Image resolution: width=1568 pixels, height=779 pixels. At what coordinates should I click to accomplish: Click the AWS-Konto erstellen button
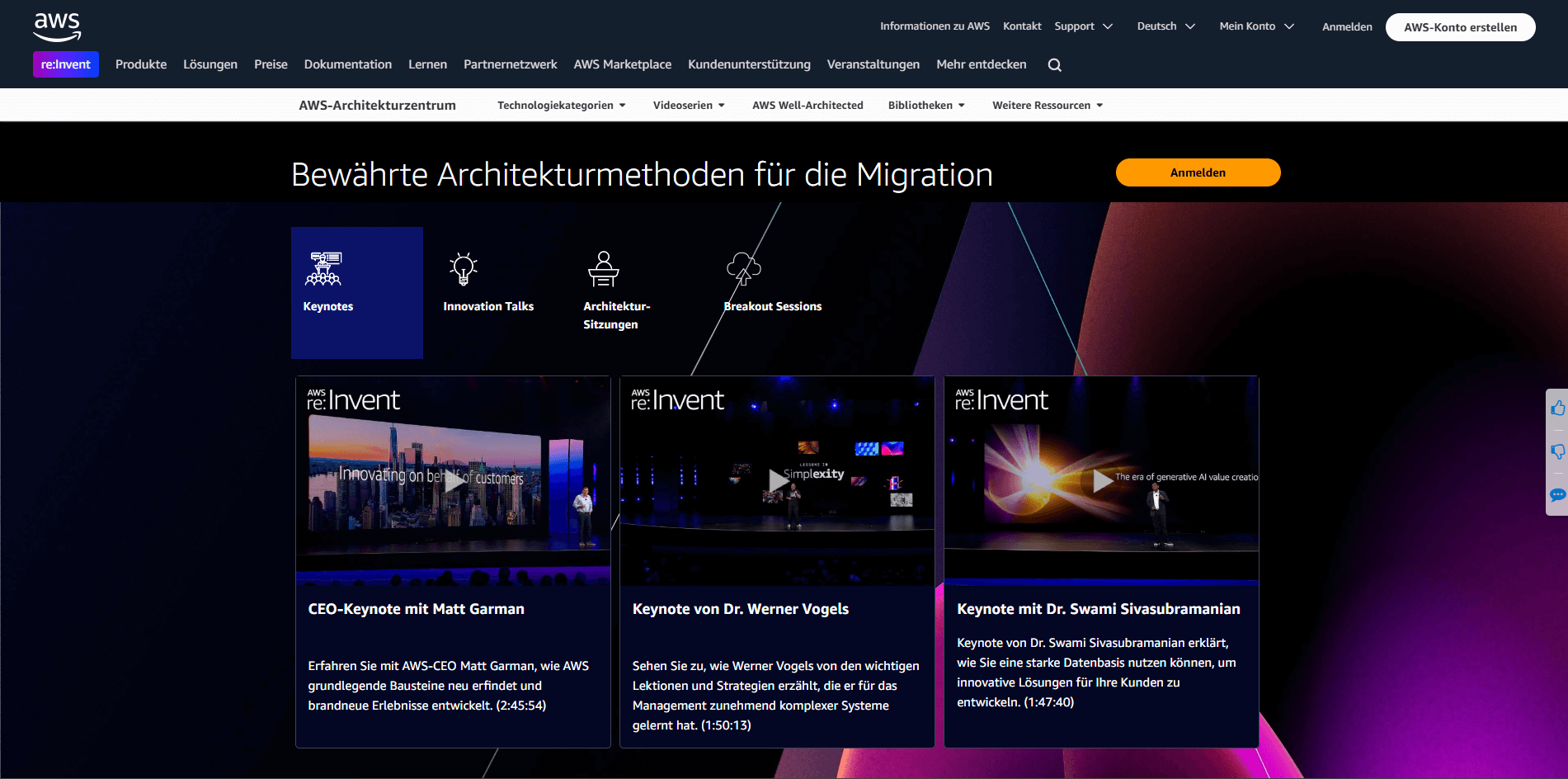click(1460, 27)
